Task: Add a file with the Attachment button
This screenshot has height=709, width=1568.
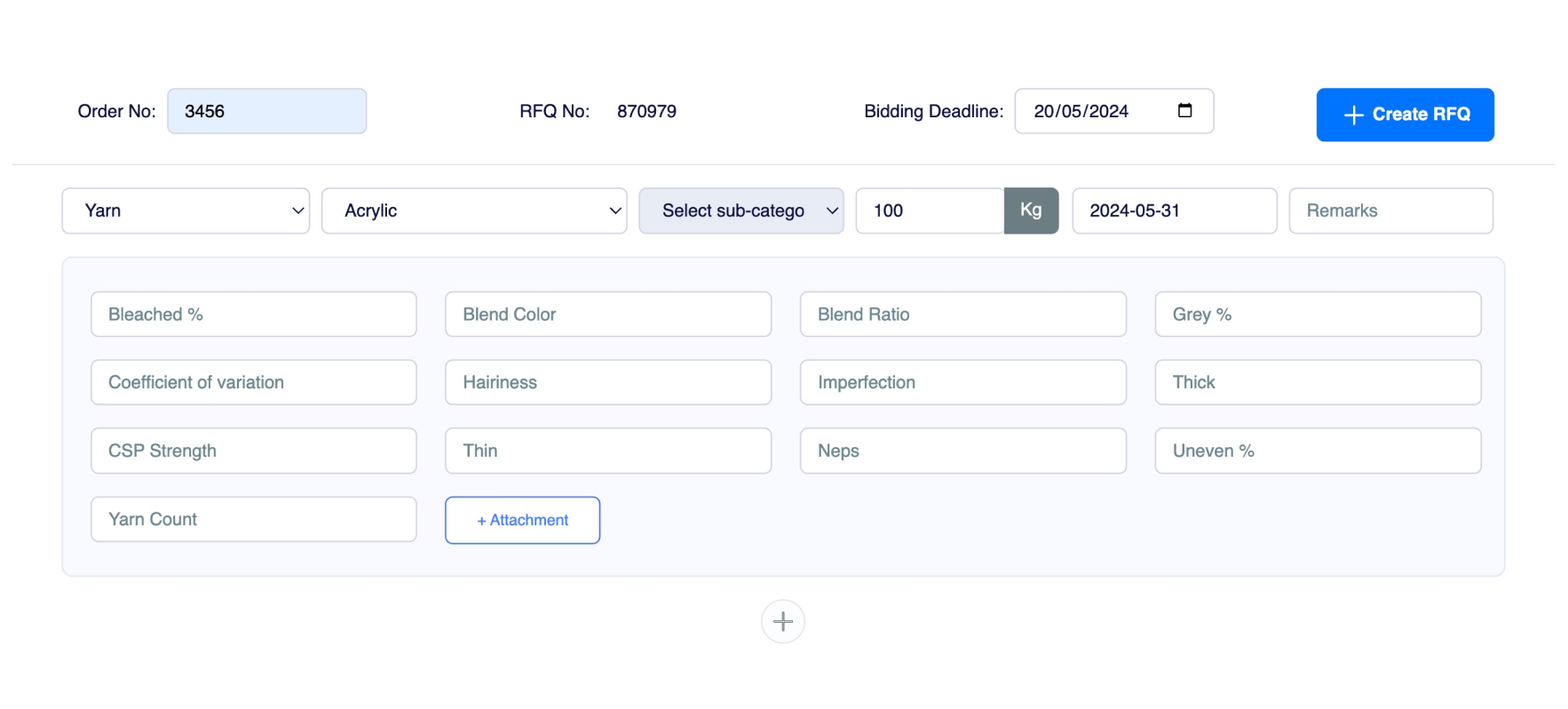Action: 522,520
